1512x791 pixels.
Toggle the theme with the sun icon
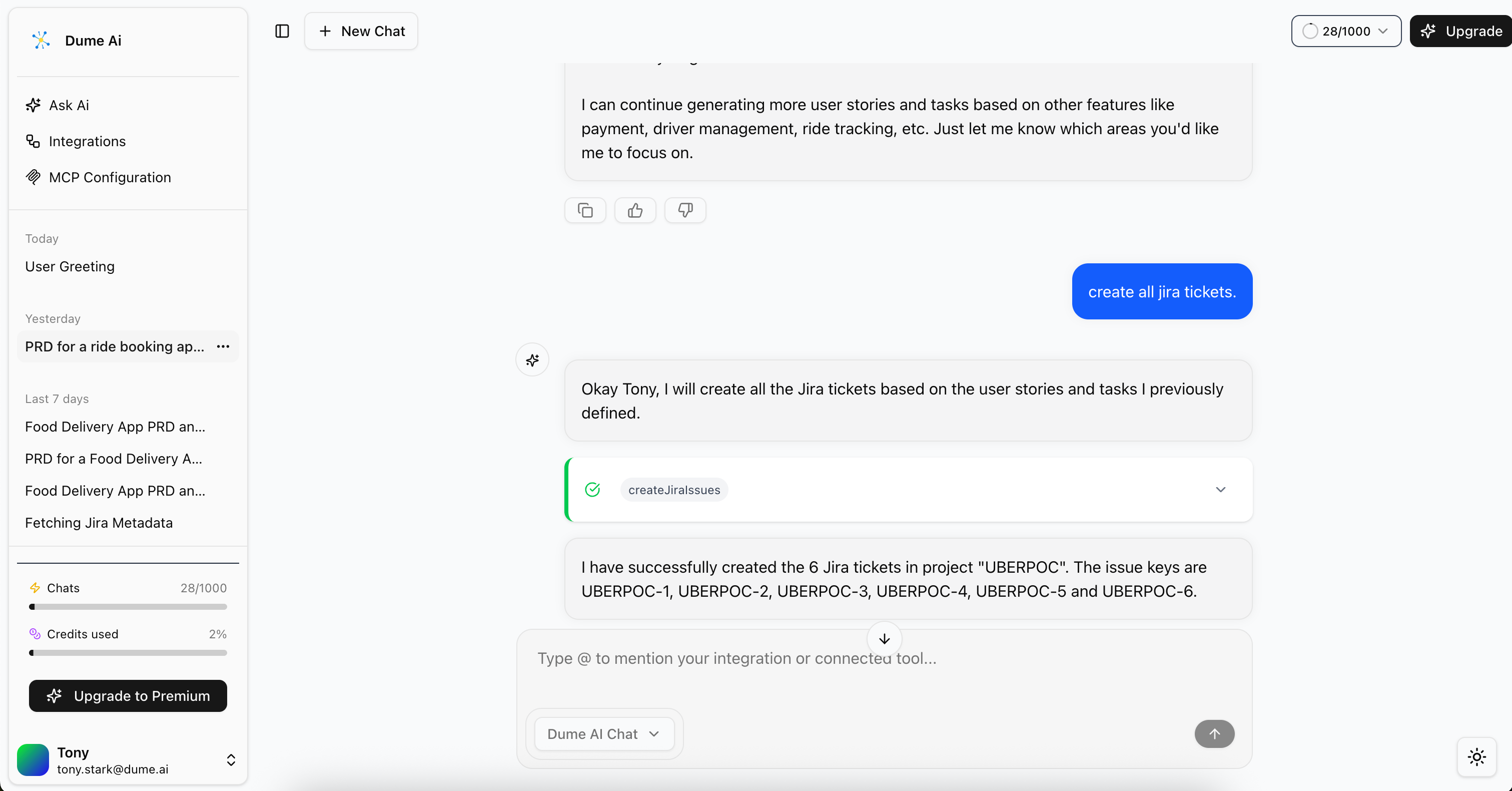coord(1477,757)
